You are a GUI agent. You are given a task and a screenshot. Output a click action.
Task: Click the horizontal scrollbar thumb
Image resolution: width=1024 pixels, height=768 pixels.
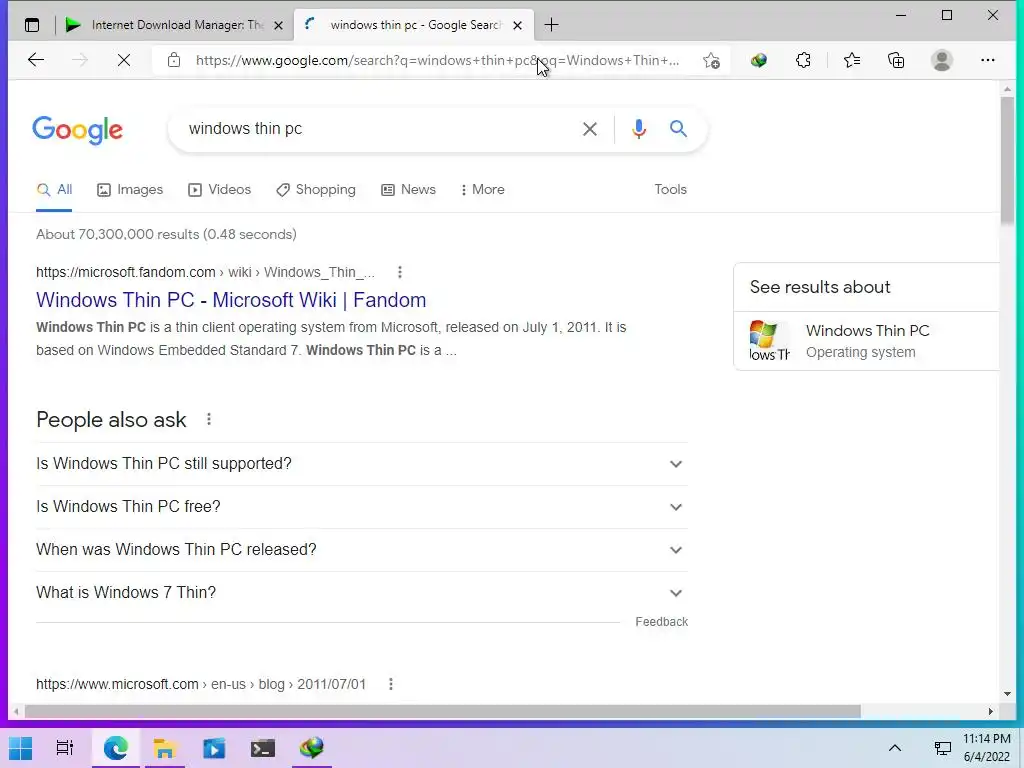[443, 711]
